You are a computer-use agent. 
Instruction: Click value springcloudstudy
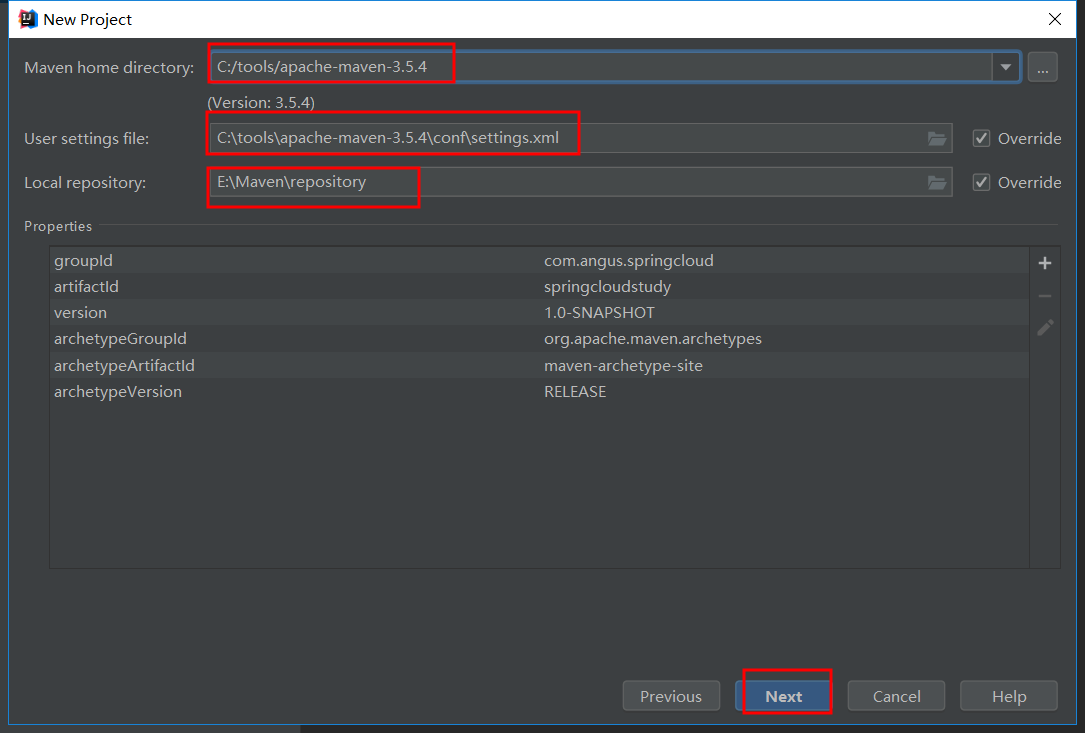coord(607,287)
